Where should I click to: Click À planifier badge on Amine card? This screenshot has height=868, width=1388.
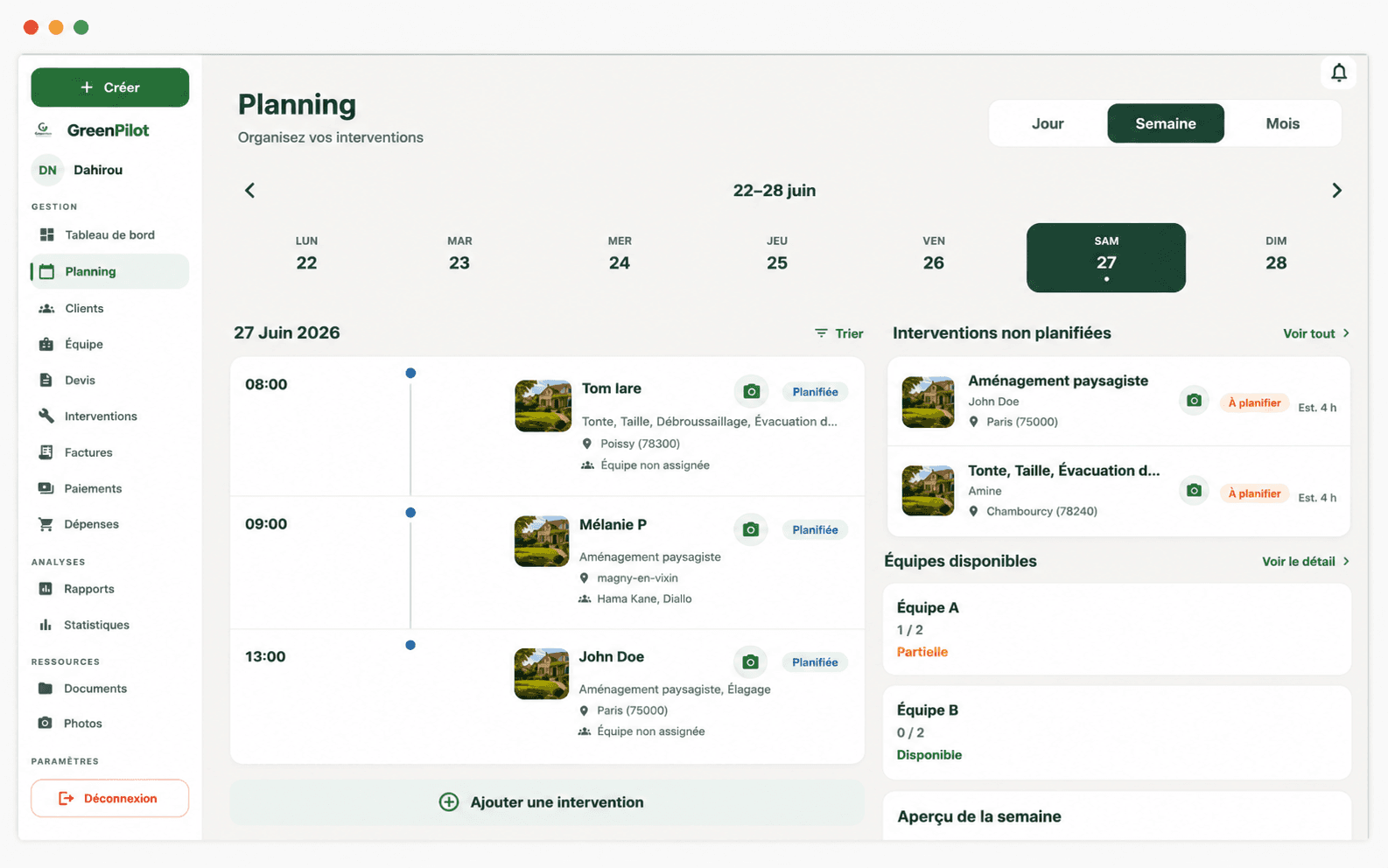click(1254, 493)
